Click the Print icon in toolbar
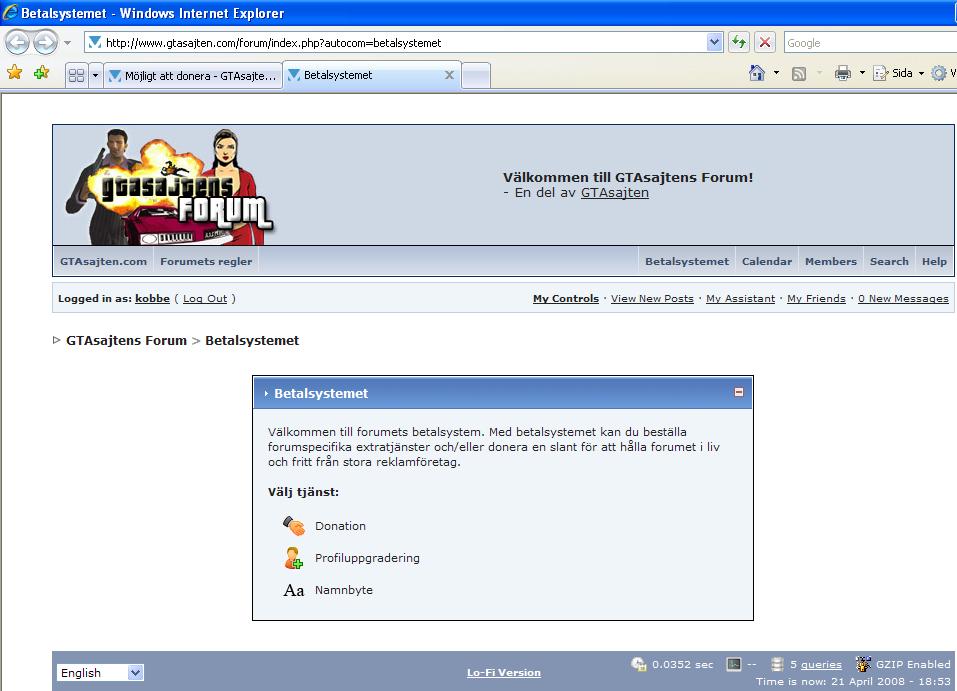Viewport: 957px width, 691px height. click(843, 73)
